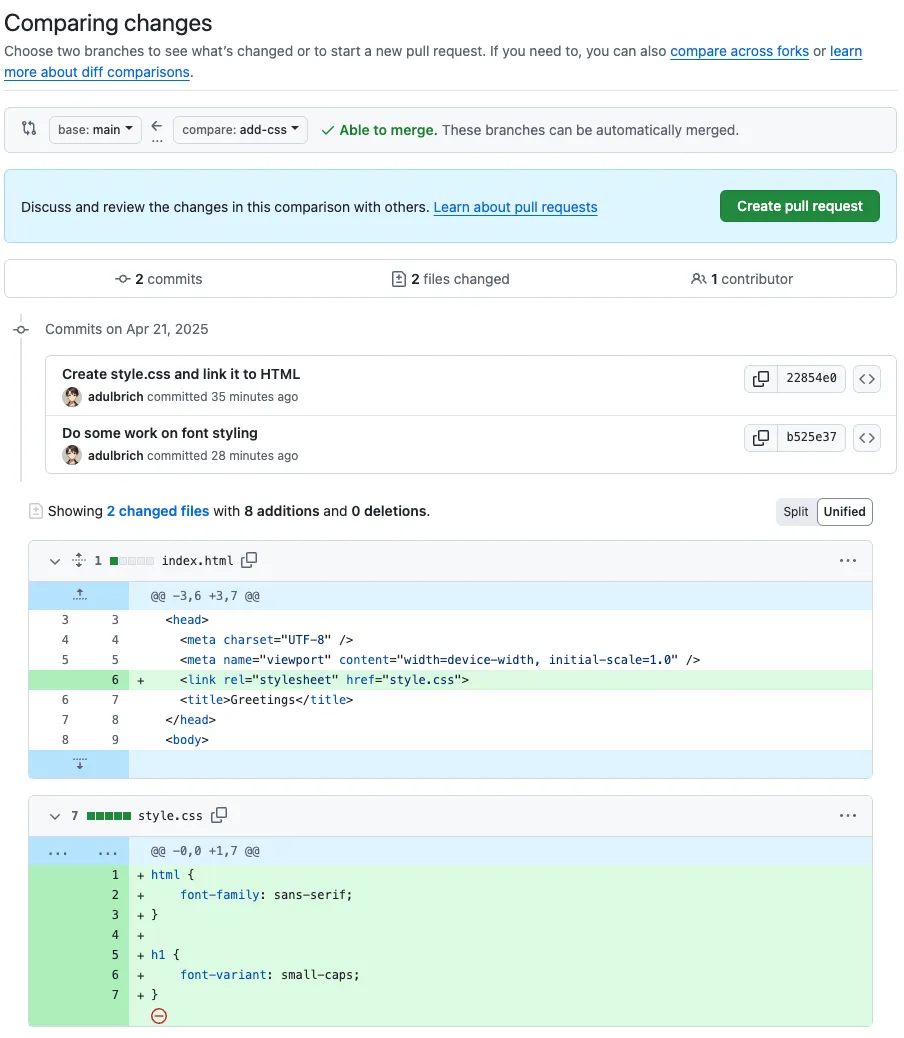Select the 2 commits tab
Screen dimensions: 904x1038
[159, 279]
